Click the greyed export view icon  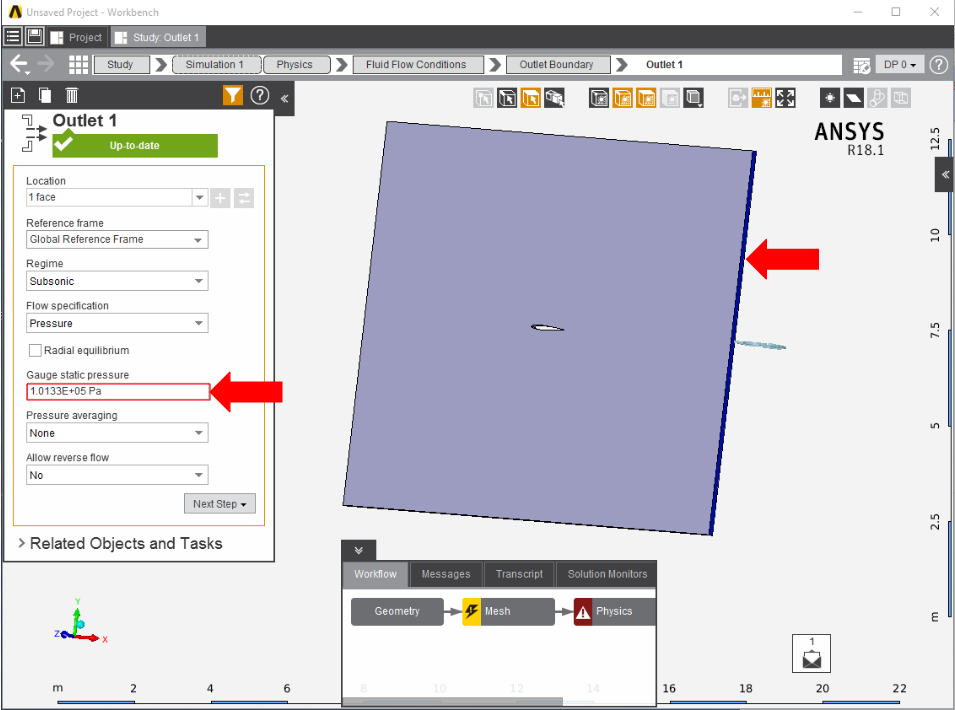click(x=738, y=98)
